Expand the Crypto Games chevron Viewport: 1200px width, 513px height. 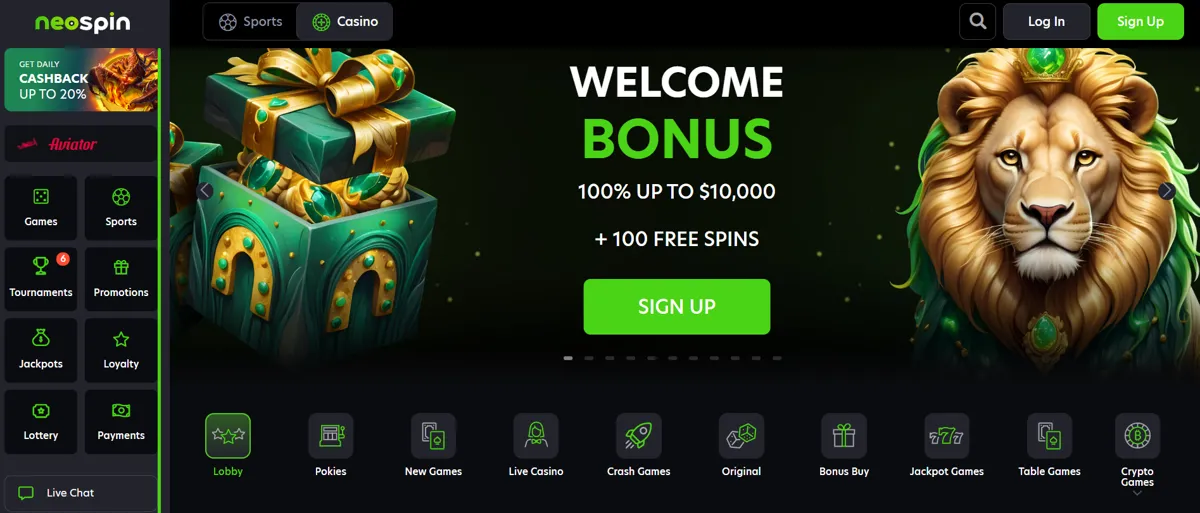(x=1137, y=493)
